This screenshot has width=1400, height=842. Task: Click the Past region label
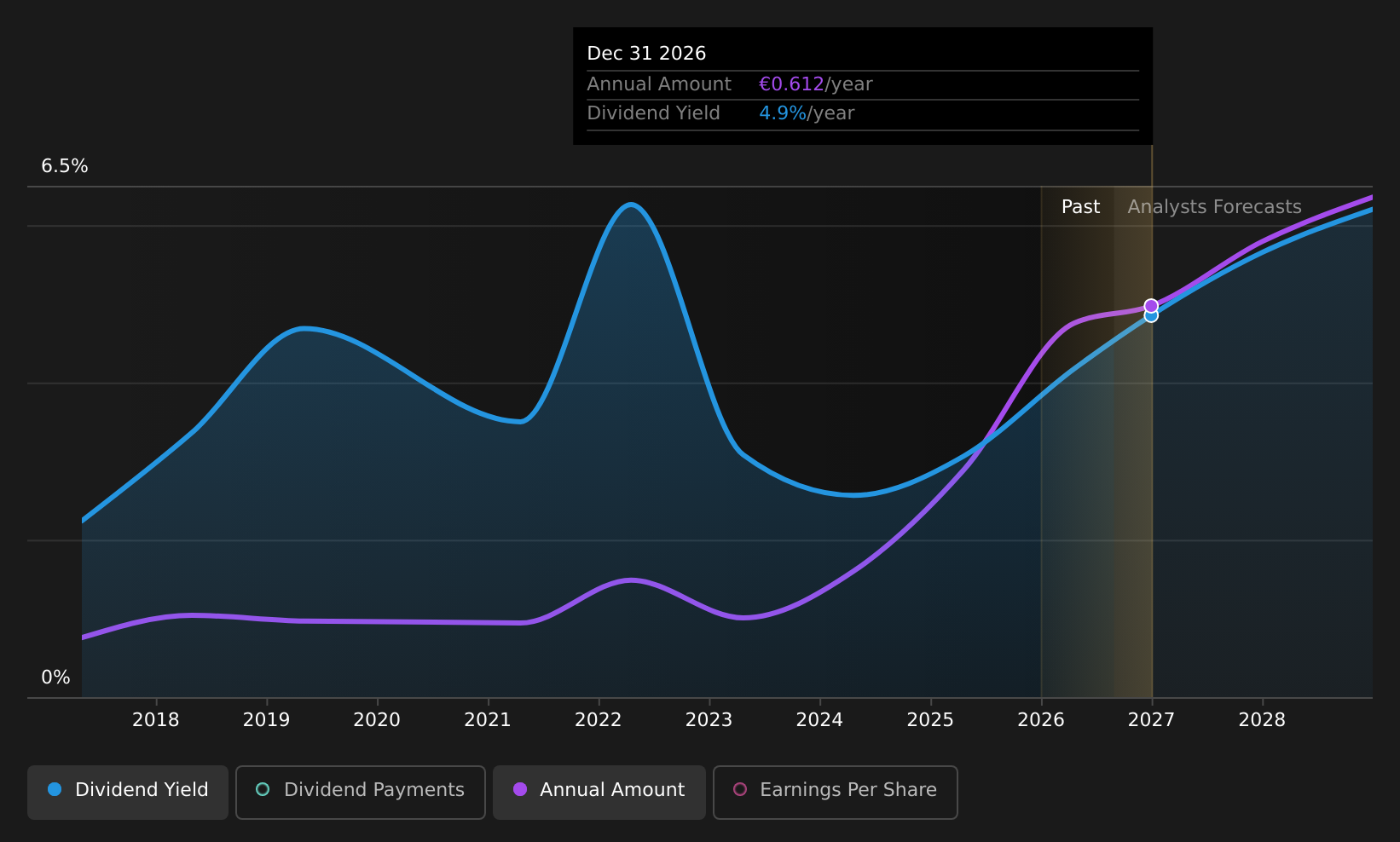pos(1080,207)
